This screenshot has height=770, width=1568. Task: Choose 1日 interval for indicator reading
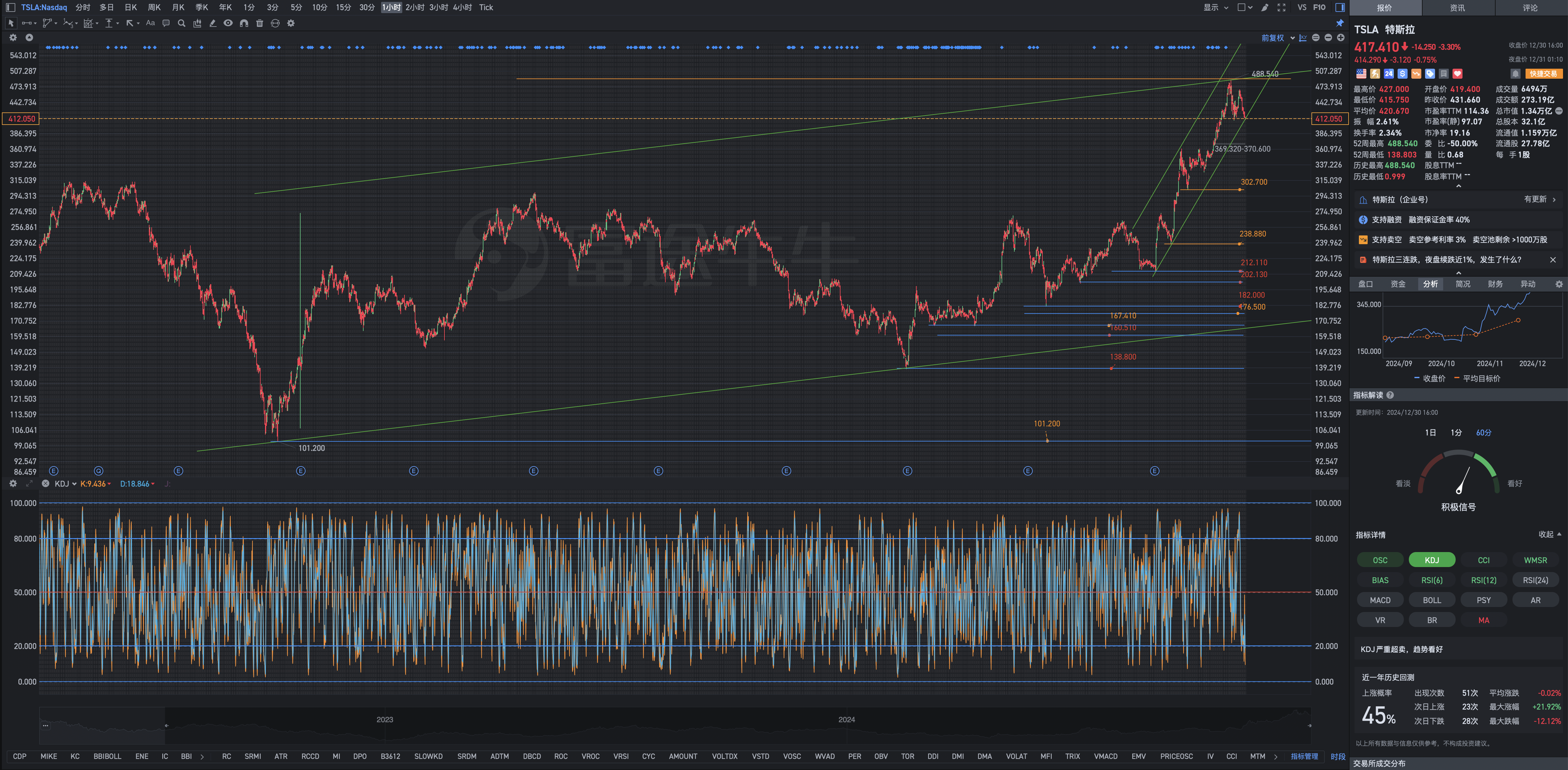coord(1430,432)
